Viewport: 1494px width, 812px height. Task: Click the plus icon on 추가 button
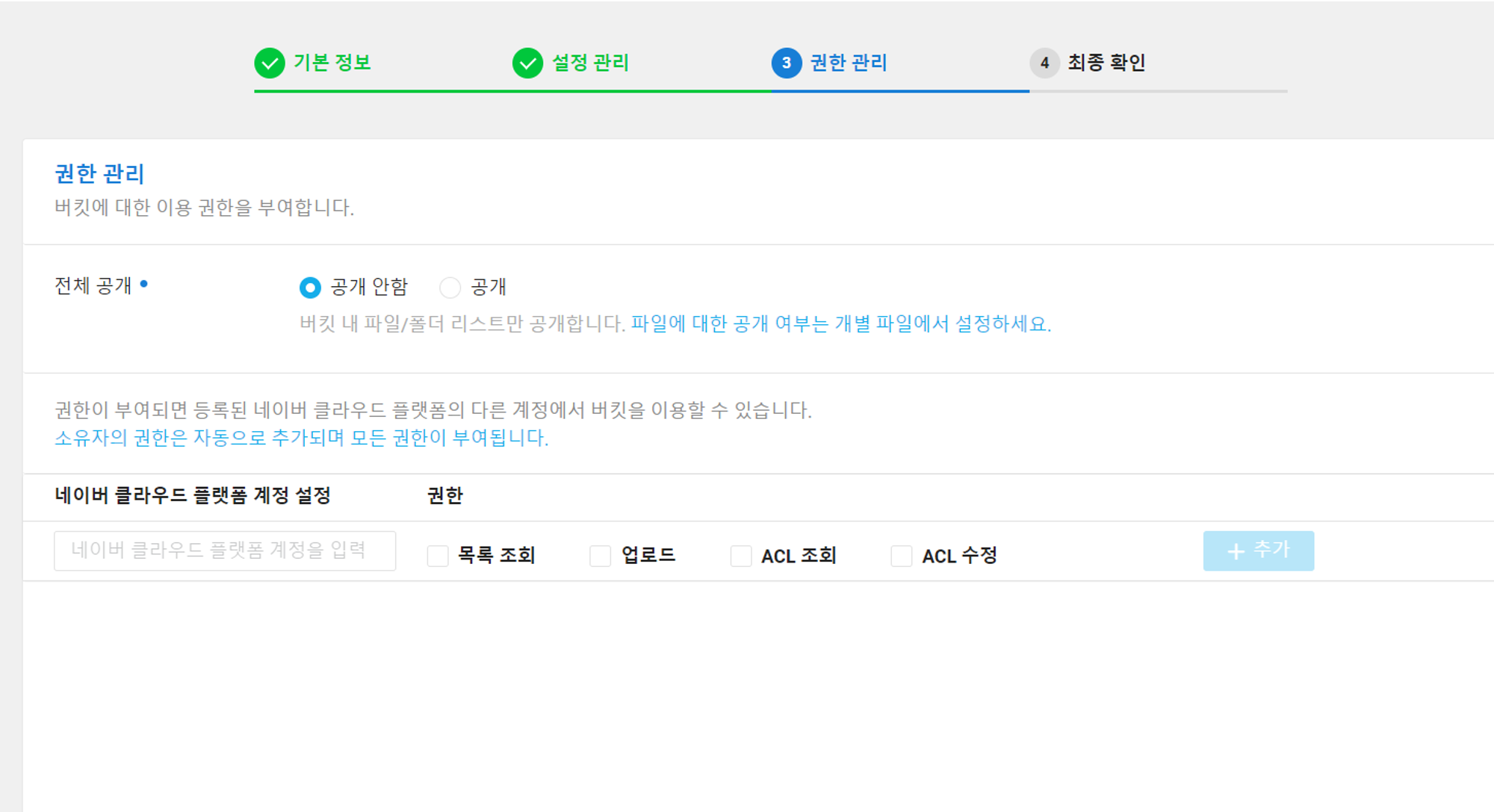click(x=1236, y=551)
